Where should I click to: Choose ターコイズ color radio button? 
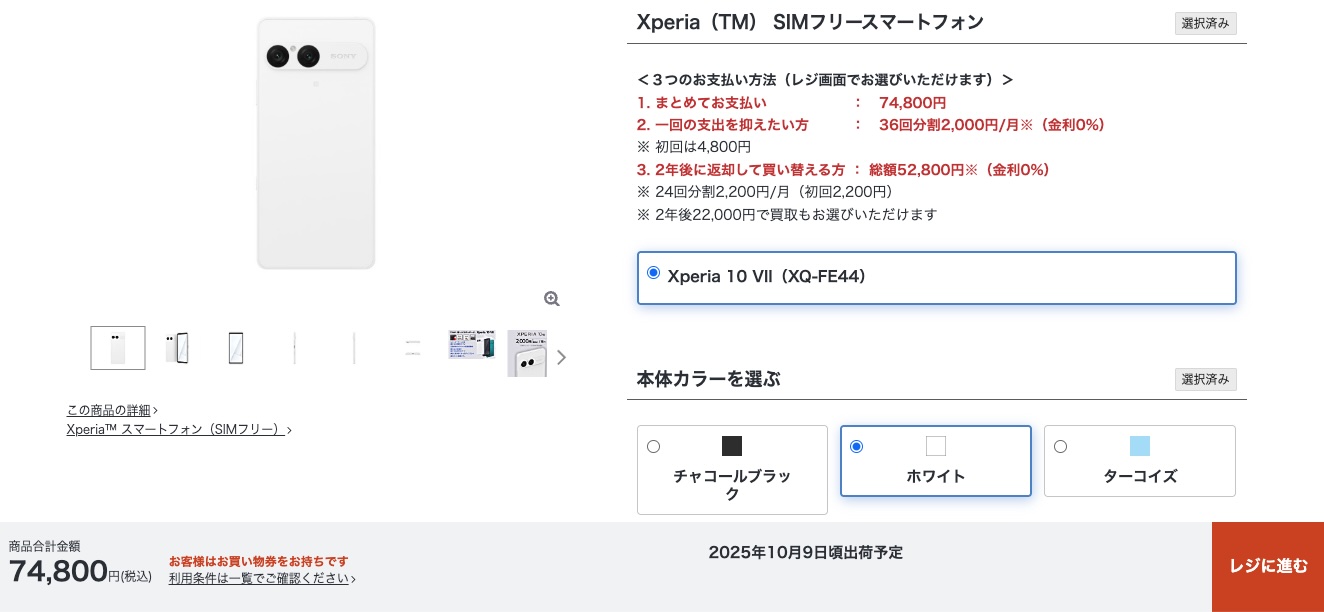[1061, 447]
